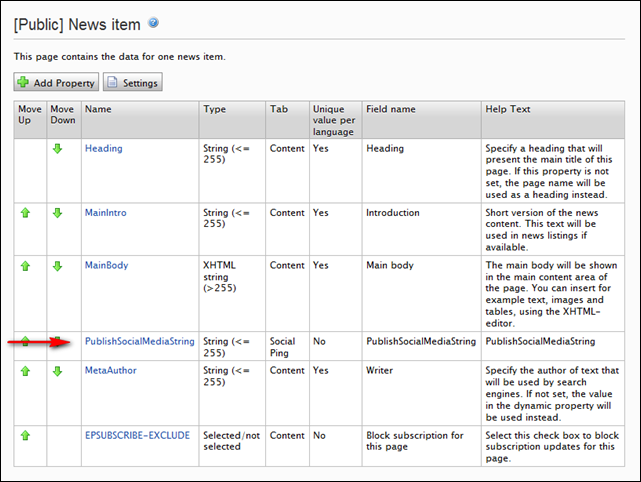Move the EPSUBSCRIBE-EXCLUDE property up
641x482 pixels.
(25, 435)
